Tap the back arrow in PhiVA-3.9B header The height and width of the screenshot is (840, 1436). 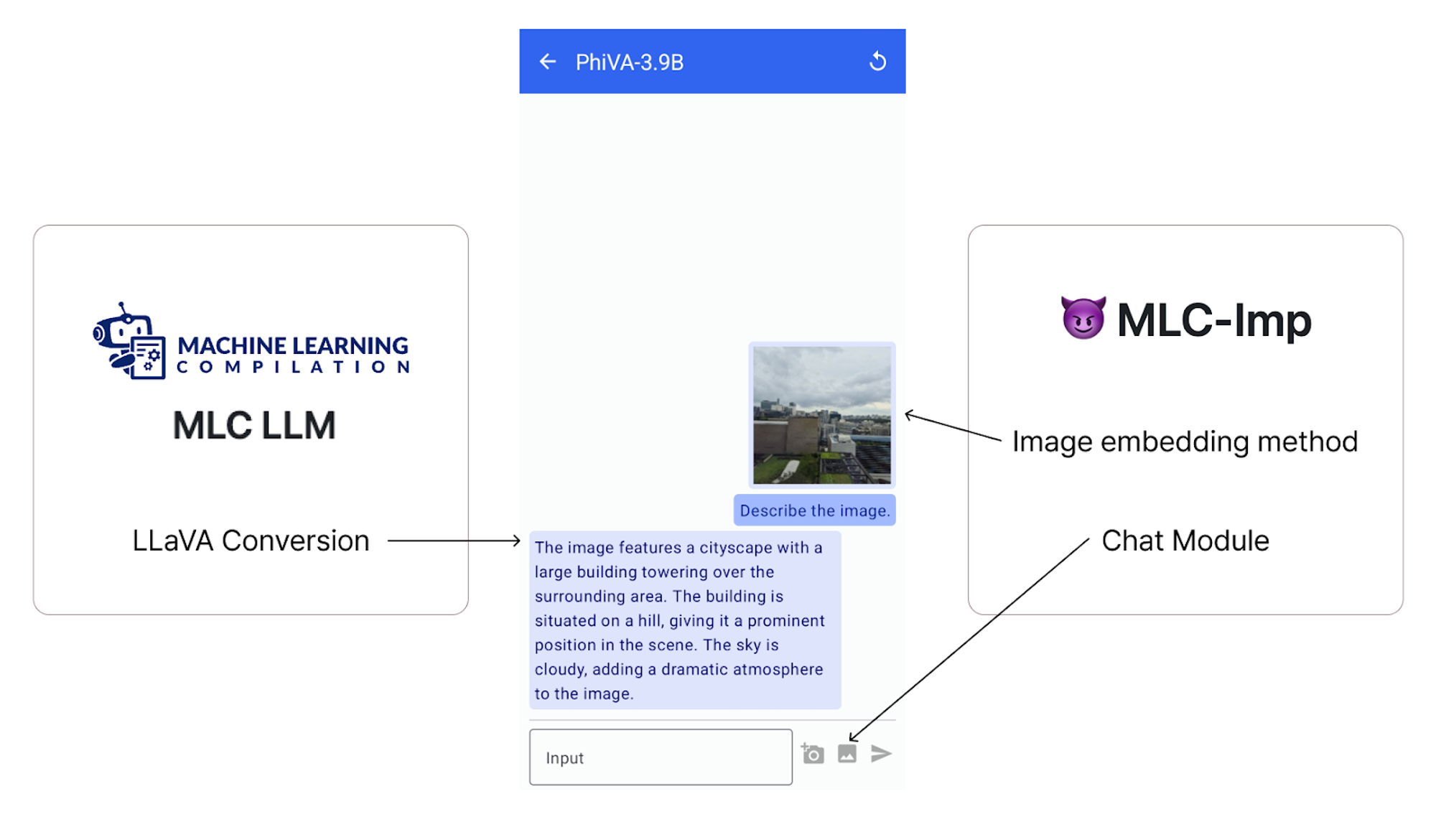click(548, 62)
